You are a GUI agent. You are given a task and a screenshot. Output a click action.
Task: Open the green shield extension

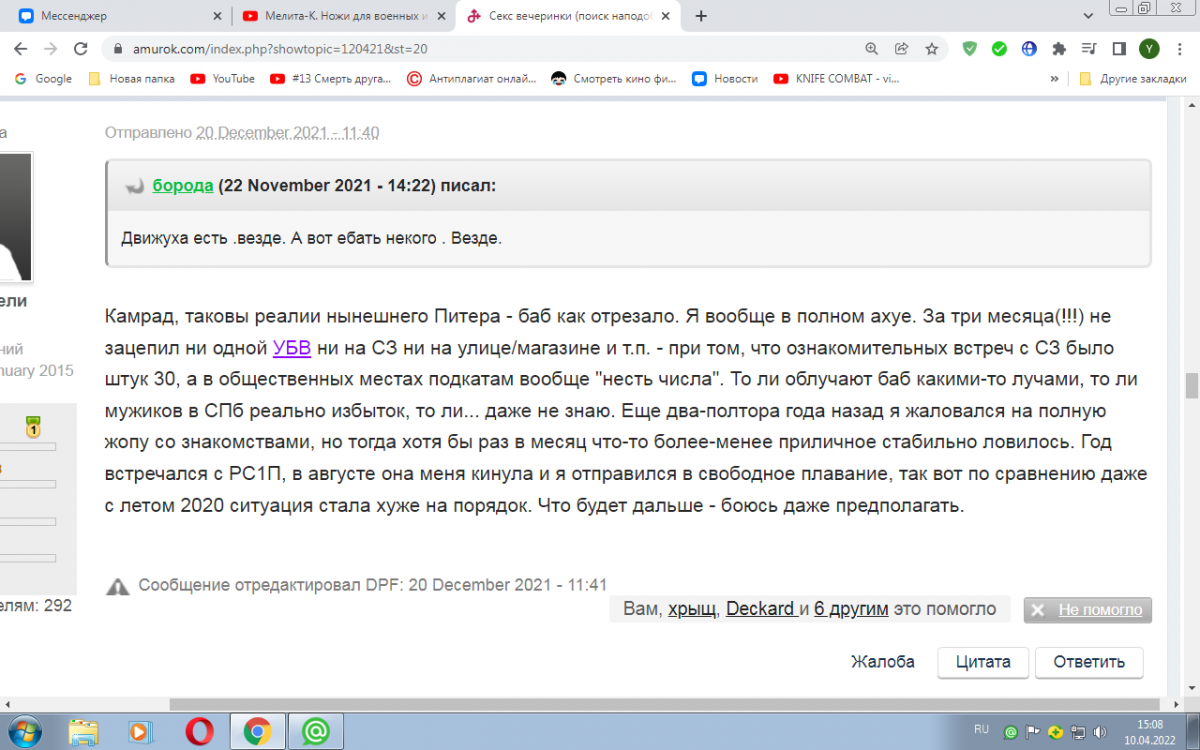(x=969, y=48)
